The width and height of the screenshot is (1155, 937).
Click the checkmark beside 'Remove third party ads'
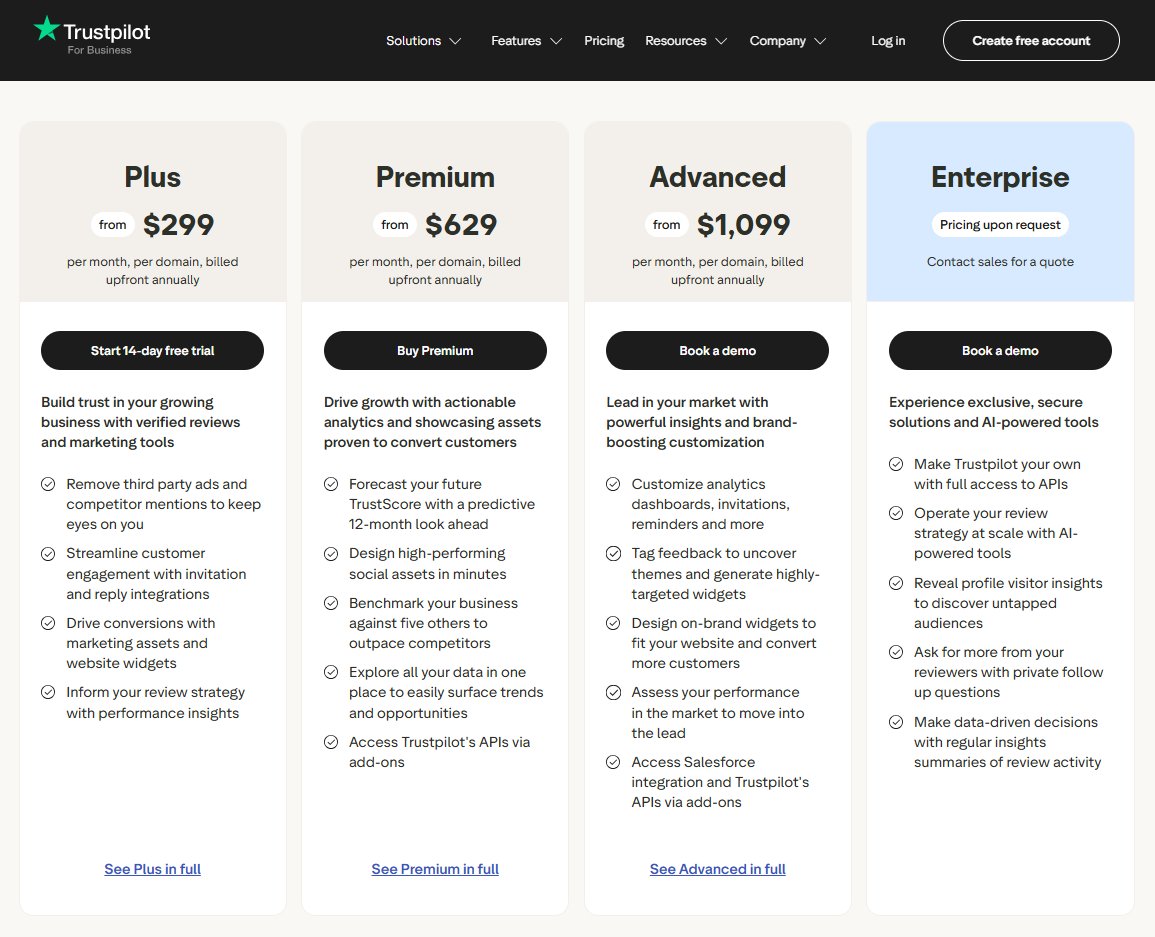coord(48,483)
